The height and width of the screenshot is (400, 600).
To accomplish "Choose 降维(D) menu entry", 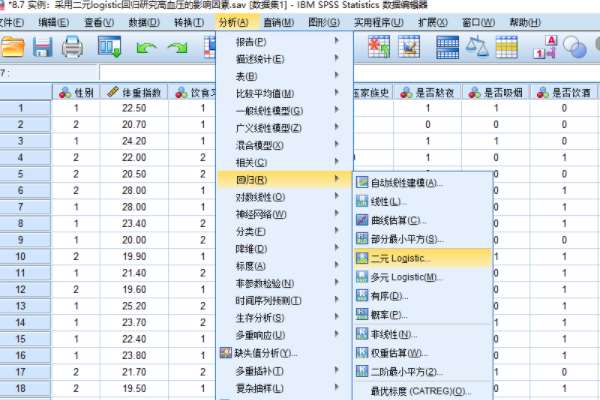I will tap(284, 249).
